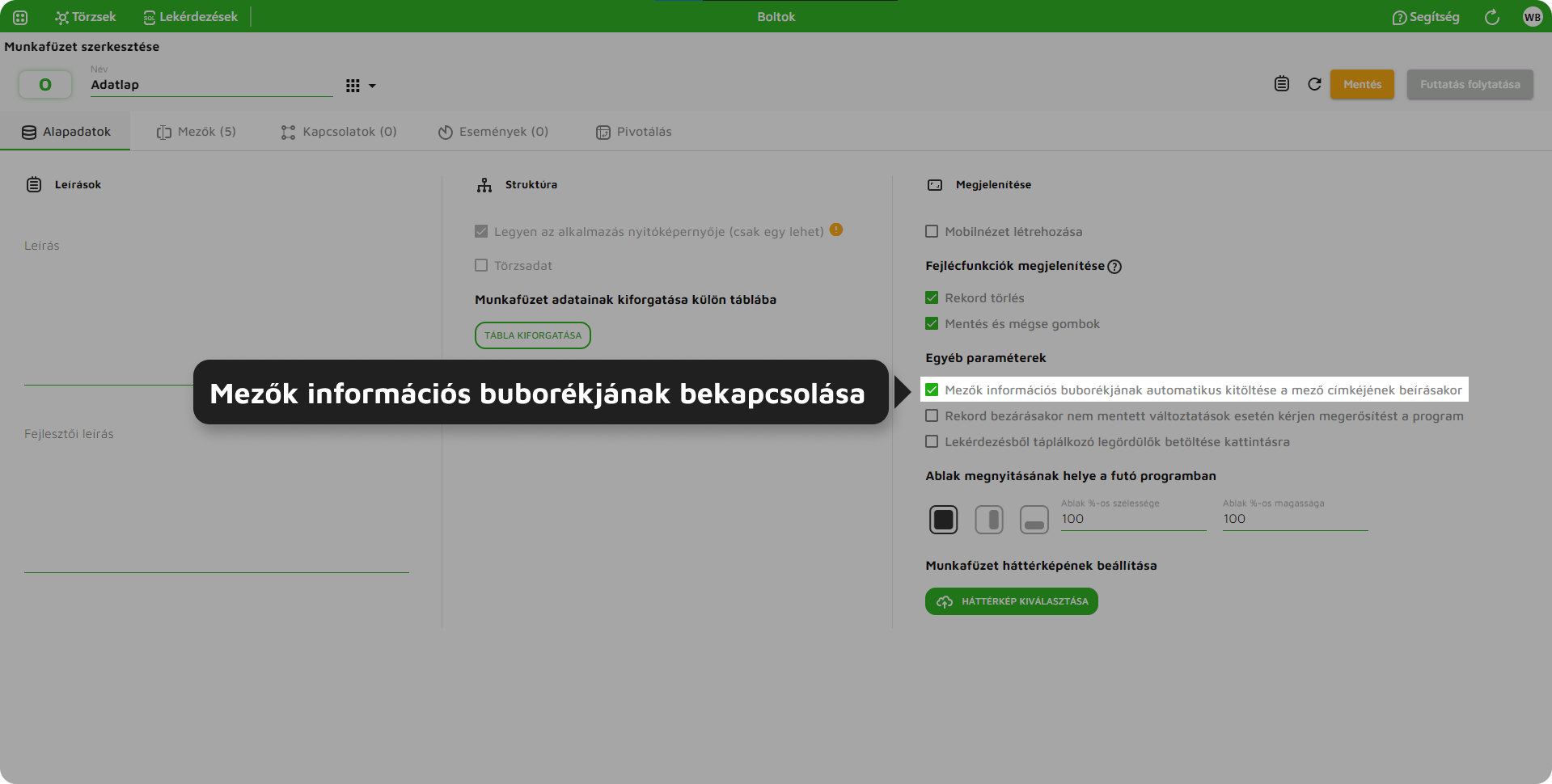Click the Megjelenítése section icon
This screenshot has height=784, width=1552.
click(x=935, y=185)
